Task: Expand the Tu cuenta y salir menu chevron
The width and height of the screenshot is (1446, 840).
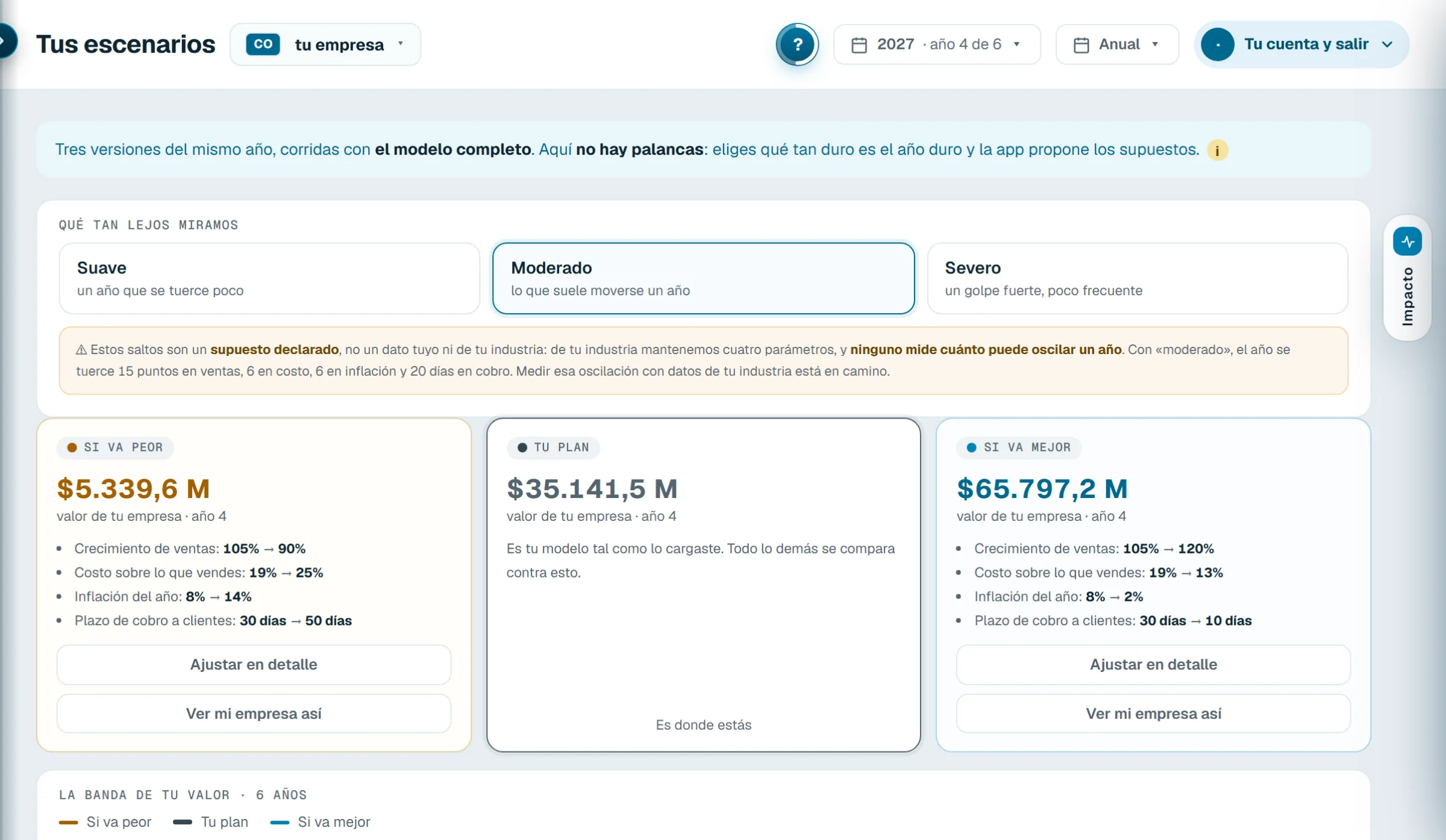Action: (1388, 45)
